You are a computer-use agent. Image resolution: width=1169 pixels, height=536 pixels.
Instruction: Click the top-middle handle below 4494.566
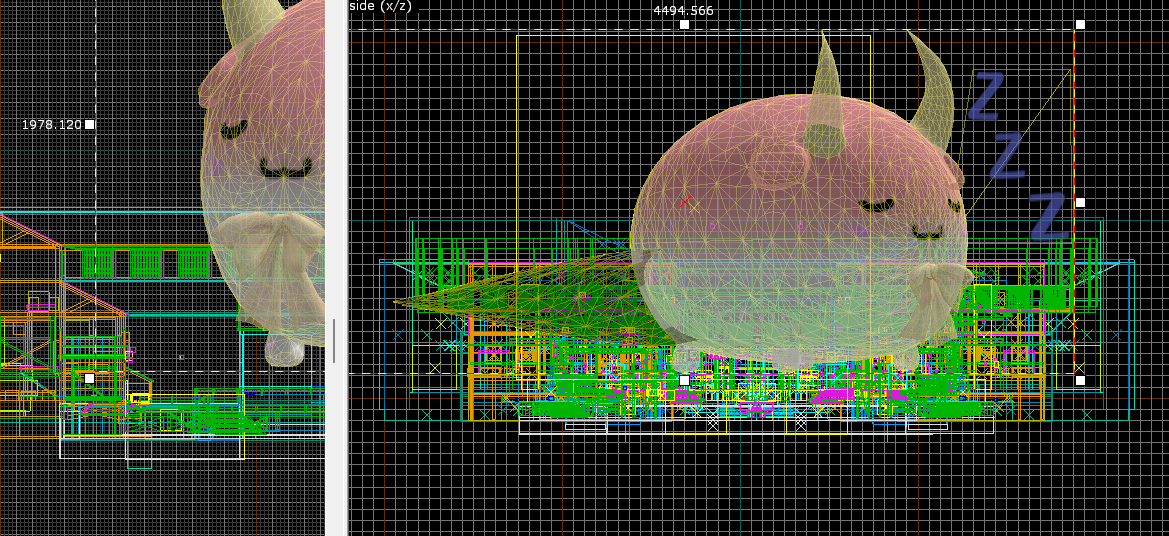click(684, 24)
